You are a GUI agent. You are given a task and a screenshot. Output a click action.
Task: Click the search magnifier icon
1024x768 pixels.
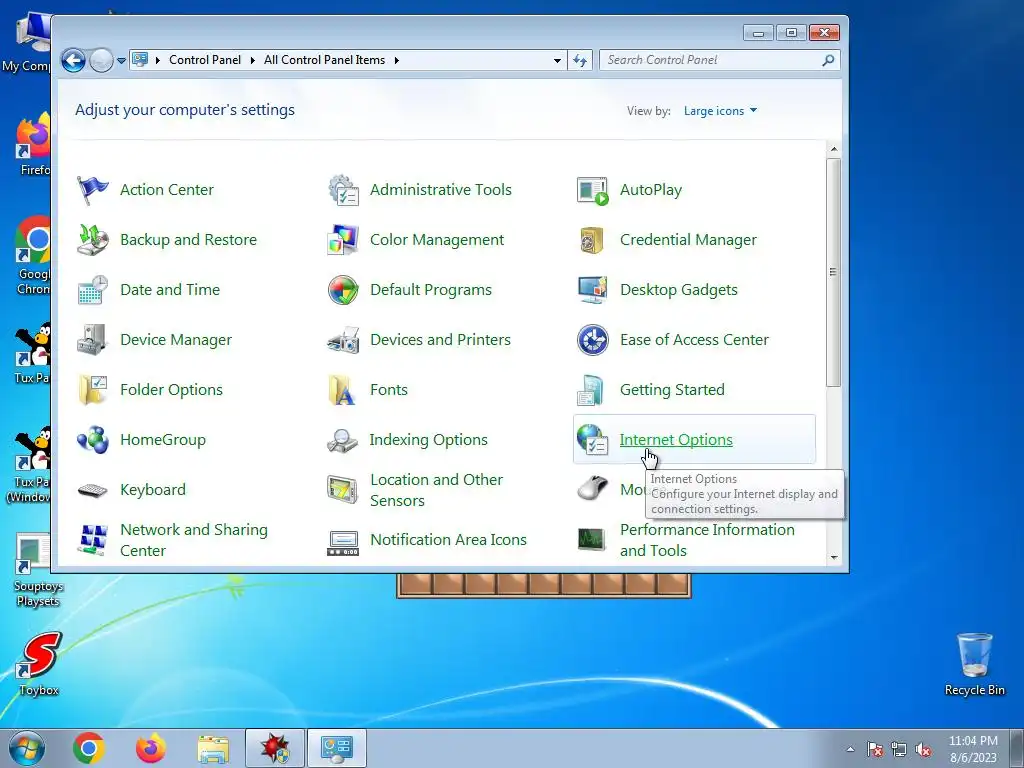(x=828, y=60)
